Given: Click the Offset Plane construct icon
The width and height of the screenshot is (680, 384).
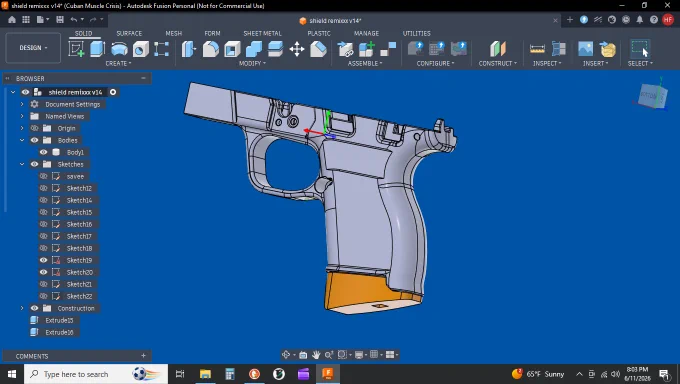Looking at the screenshot, I should point(498,49).
